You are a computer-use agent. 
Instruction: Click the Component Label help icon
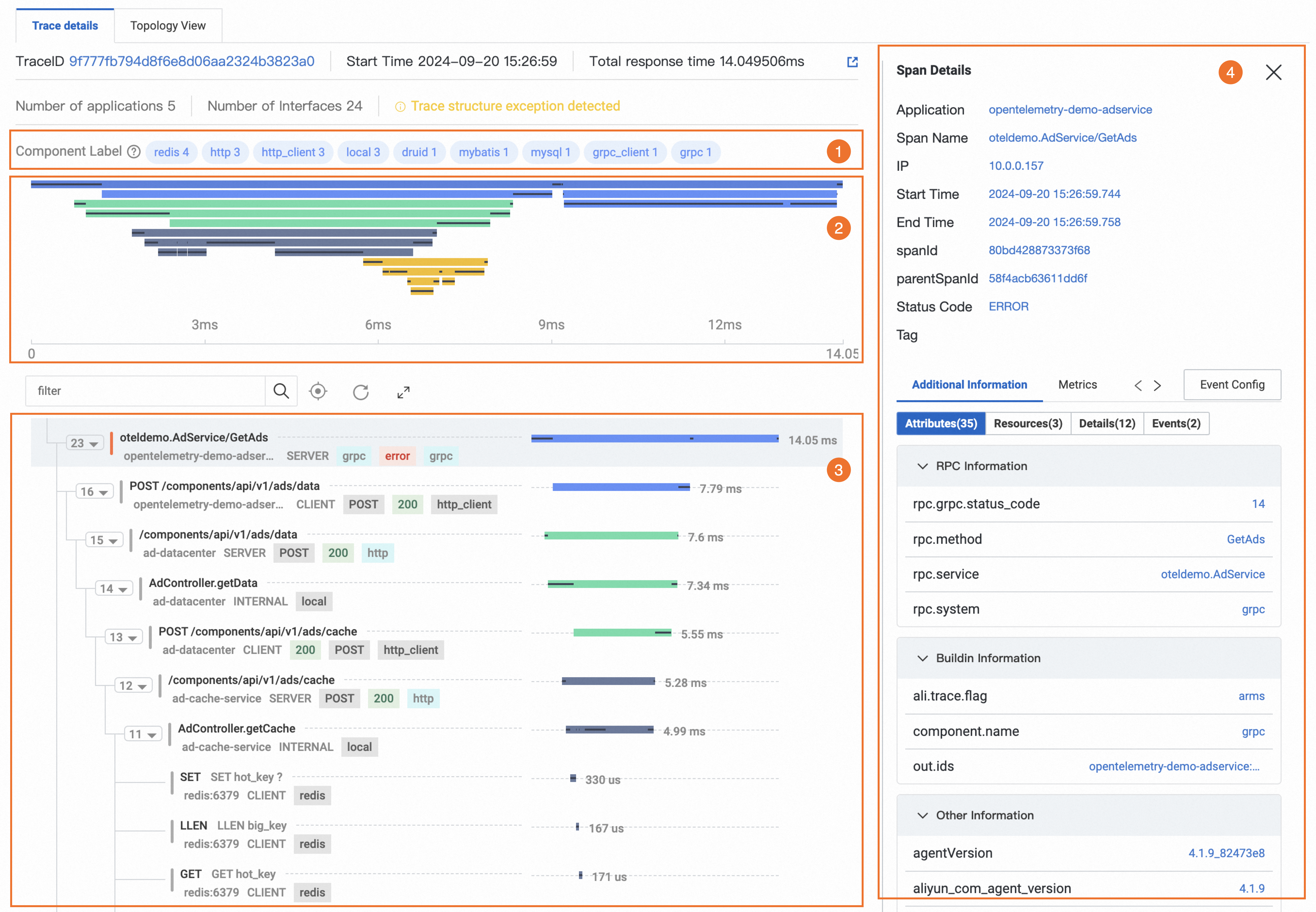134,151
